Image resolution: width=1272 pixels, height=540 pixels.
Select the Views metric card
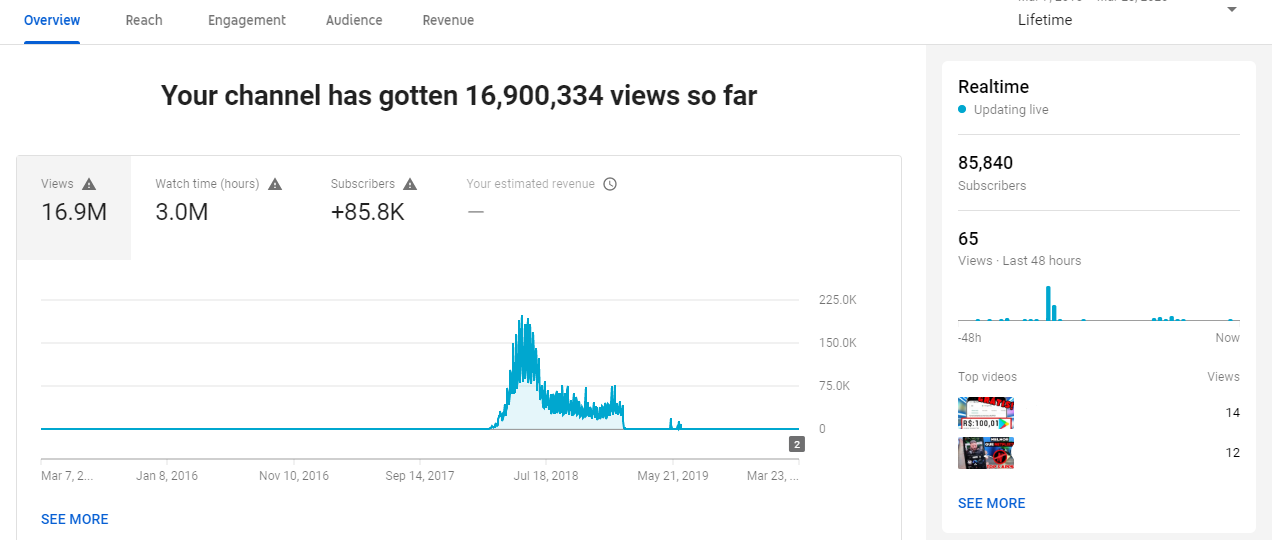click(x=74, y=208)
